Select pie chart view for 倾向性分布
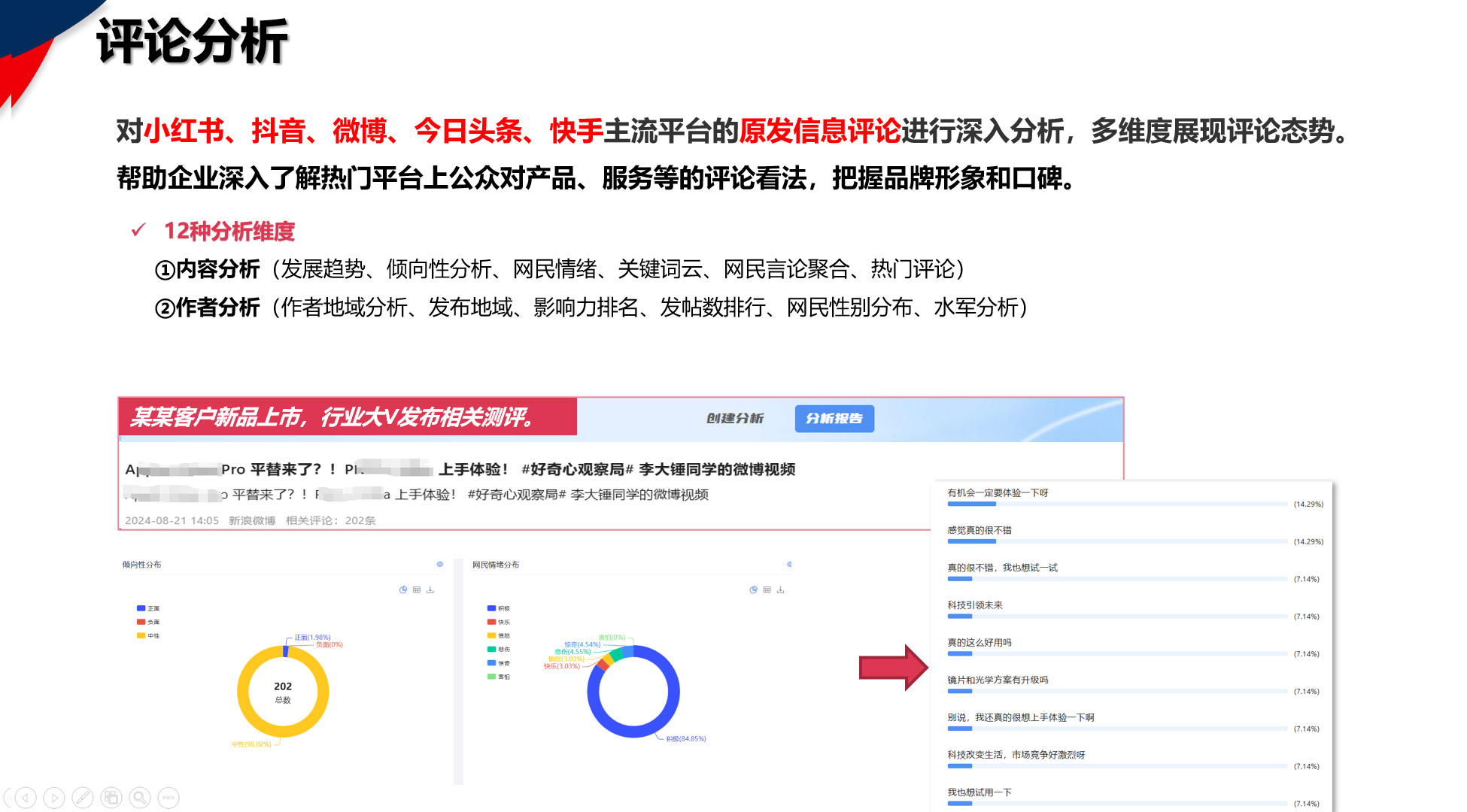The width and height of the screenshot is (1467, 812). [x=403, y=590]
